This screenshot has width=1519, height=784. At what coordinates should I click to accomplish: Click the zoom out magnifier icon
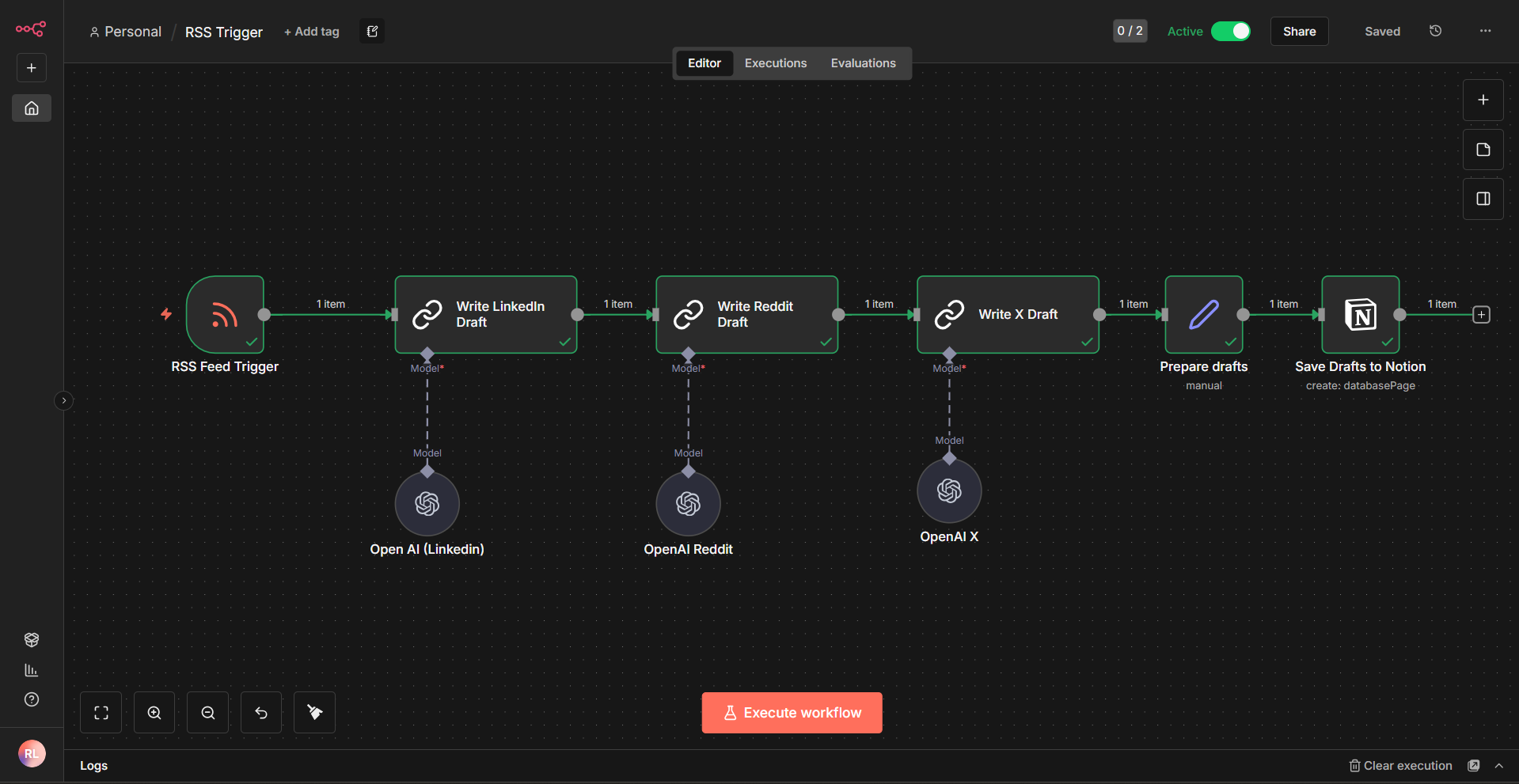click(208, 713)
